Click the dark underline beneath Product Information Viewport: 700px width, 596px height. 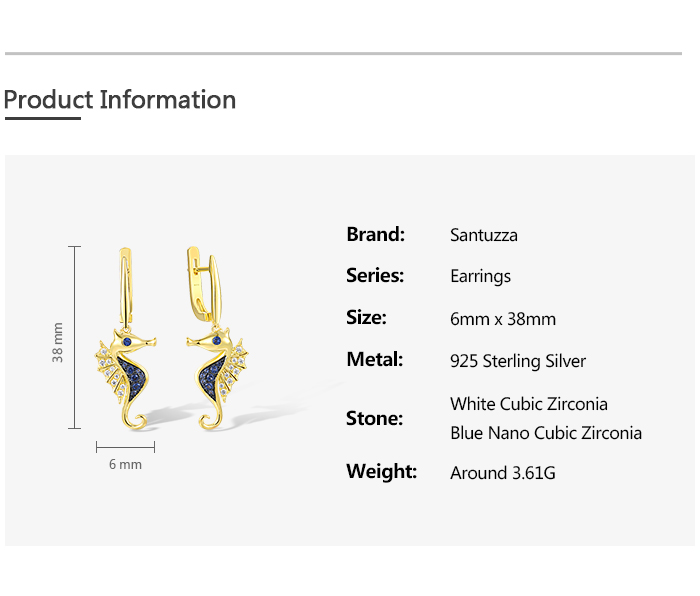click(x=42, y=118)
